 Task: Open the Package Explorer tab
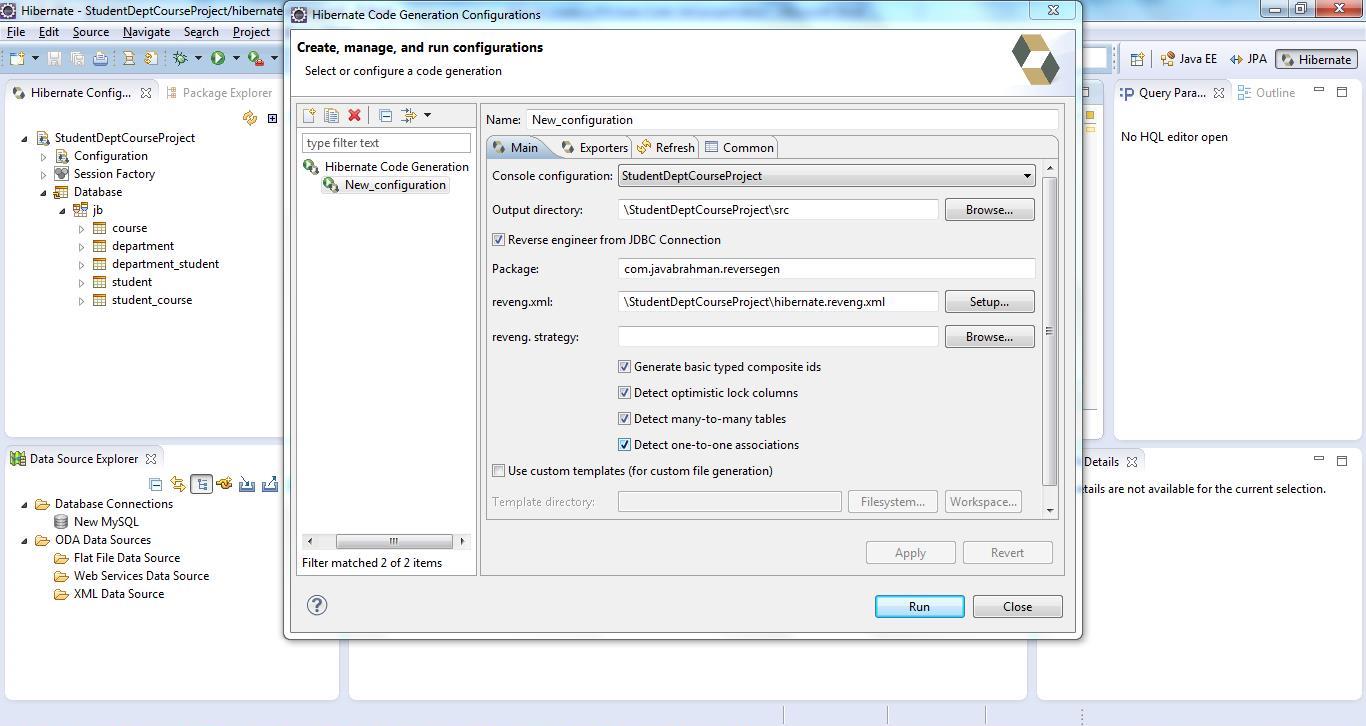click(x=219, y=93)
